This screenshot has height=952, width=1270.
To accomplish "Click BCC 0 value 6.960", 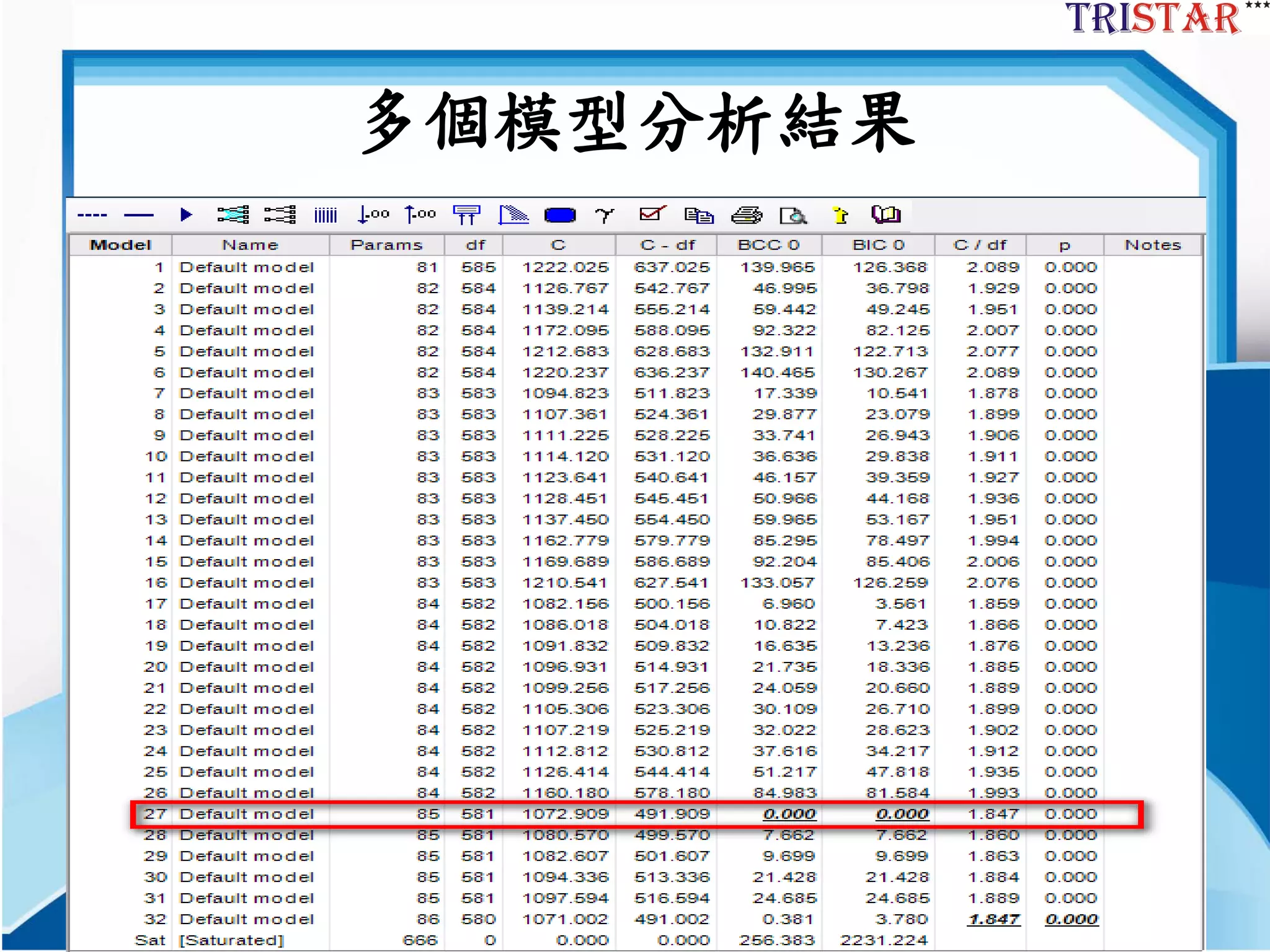I will tap(789, 604).
